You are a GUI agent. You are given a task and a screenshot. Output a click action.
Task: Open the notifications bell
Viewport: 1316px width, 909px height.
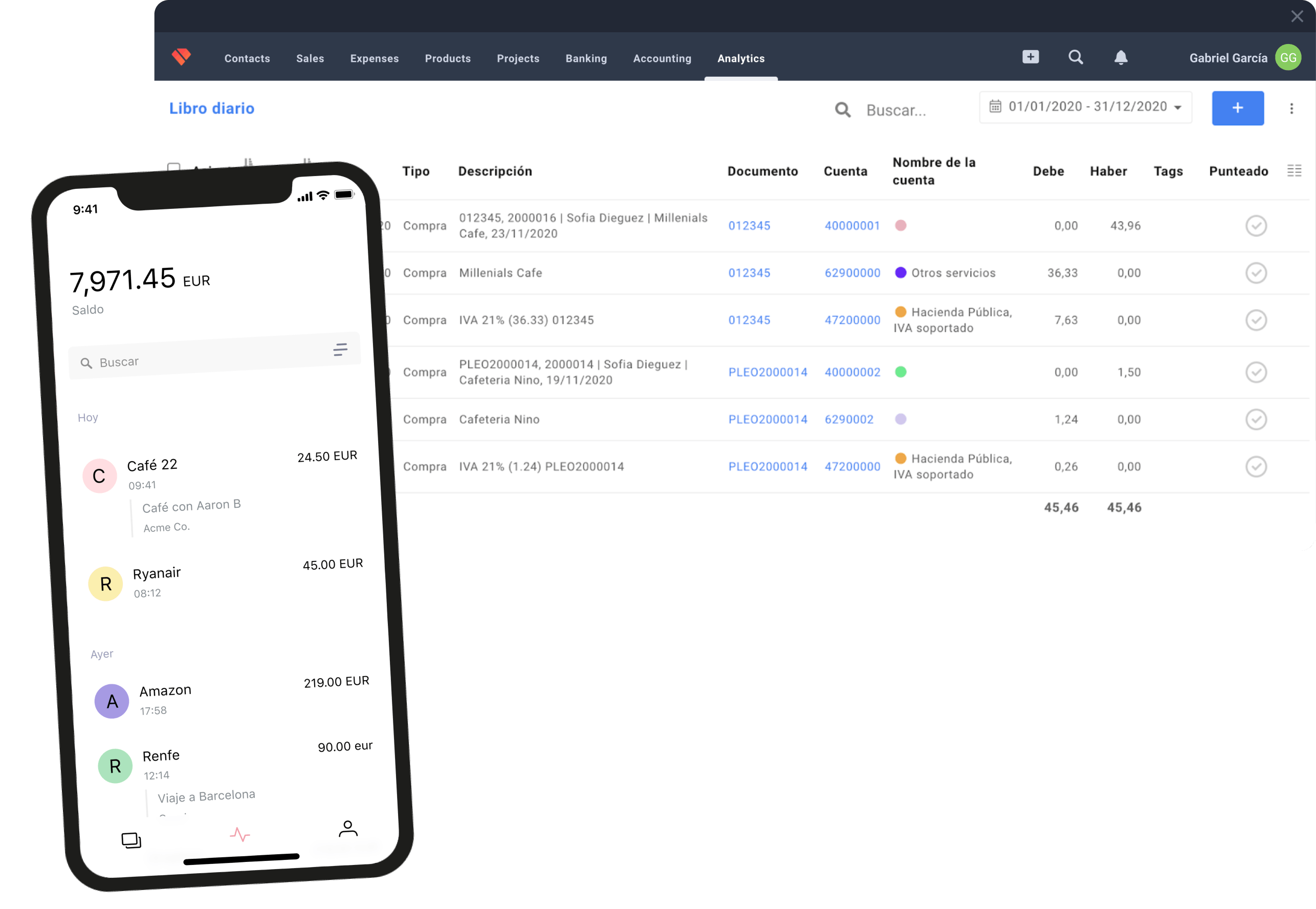click(x=1121, y=57)
